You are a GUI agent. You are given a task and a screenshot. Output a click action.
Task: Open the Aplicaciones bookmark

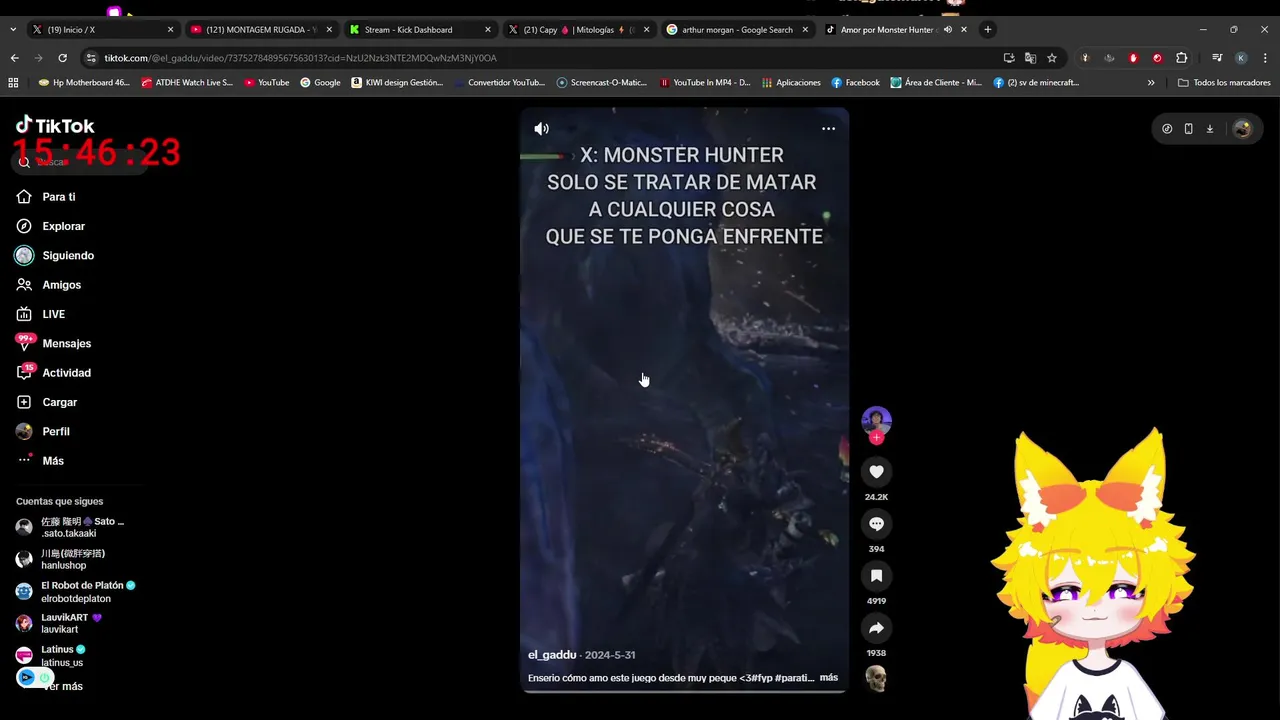click(x=791, y=83)
